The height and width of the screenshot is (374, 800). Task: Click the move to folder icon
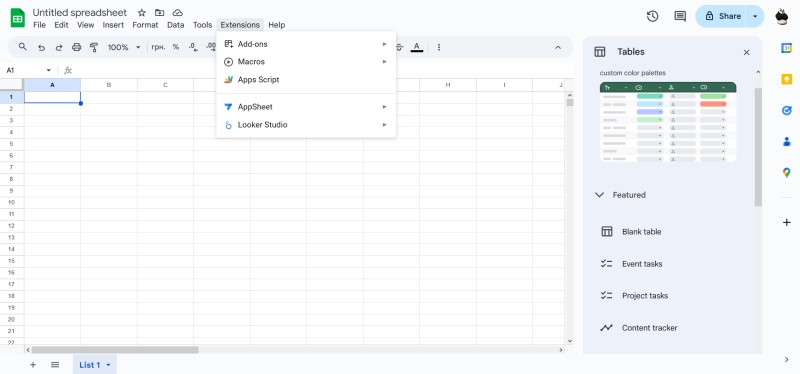pyautogui.click(x=160, y=13)
